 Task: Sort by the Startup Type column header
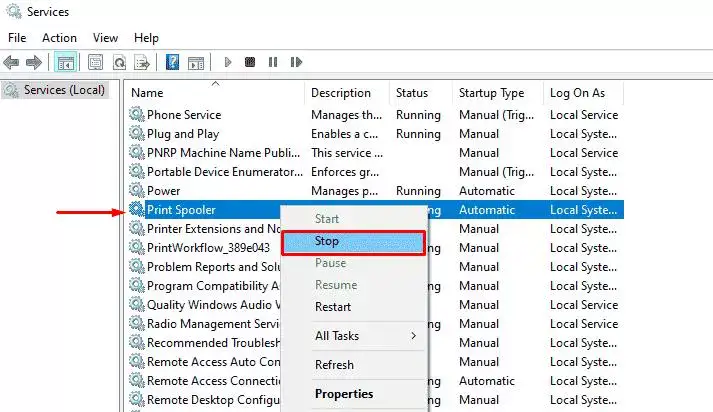(x=498, y=93)
